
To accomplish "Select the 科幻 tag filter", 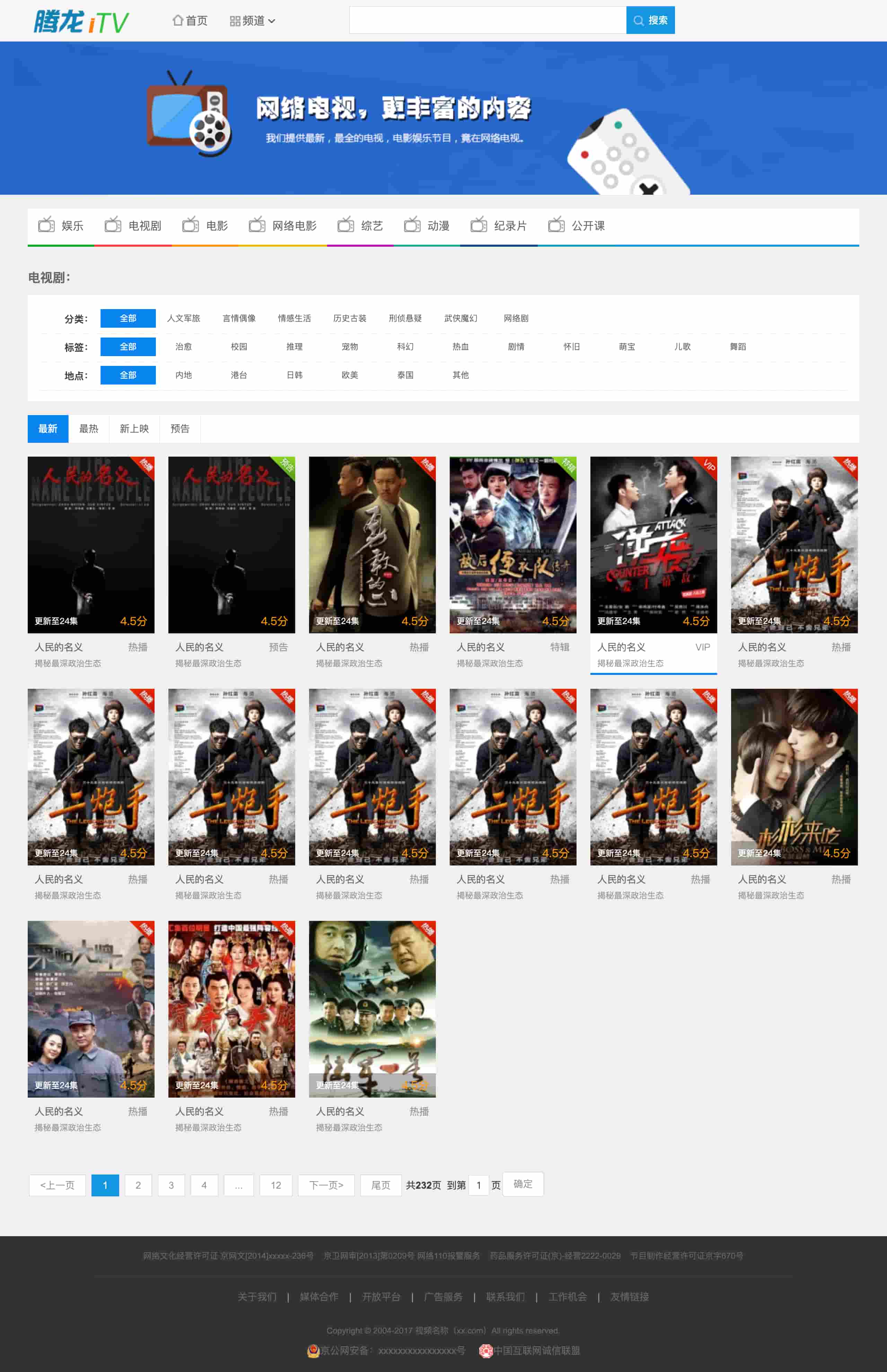I will pos(405,346).
